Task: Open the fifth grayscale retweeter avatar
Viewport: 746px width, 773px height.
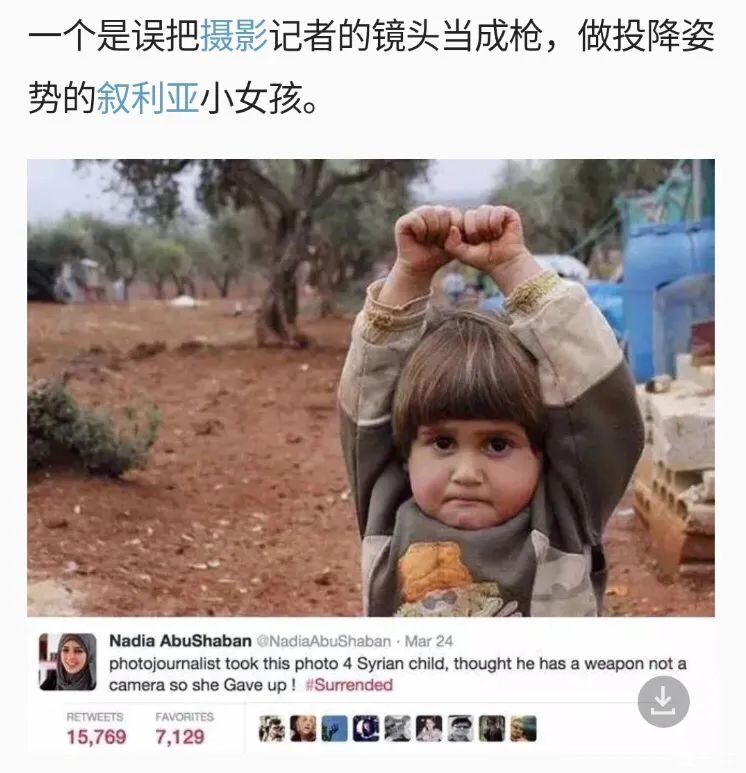Action: (397, 729)
